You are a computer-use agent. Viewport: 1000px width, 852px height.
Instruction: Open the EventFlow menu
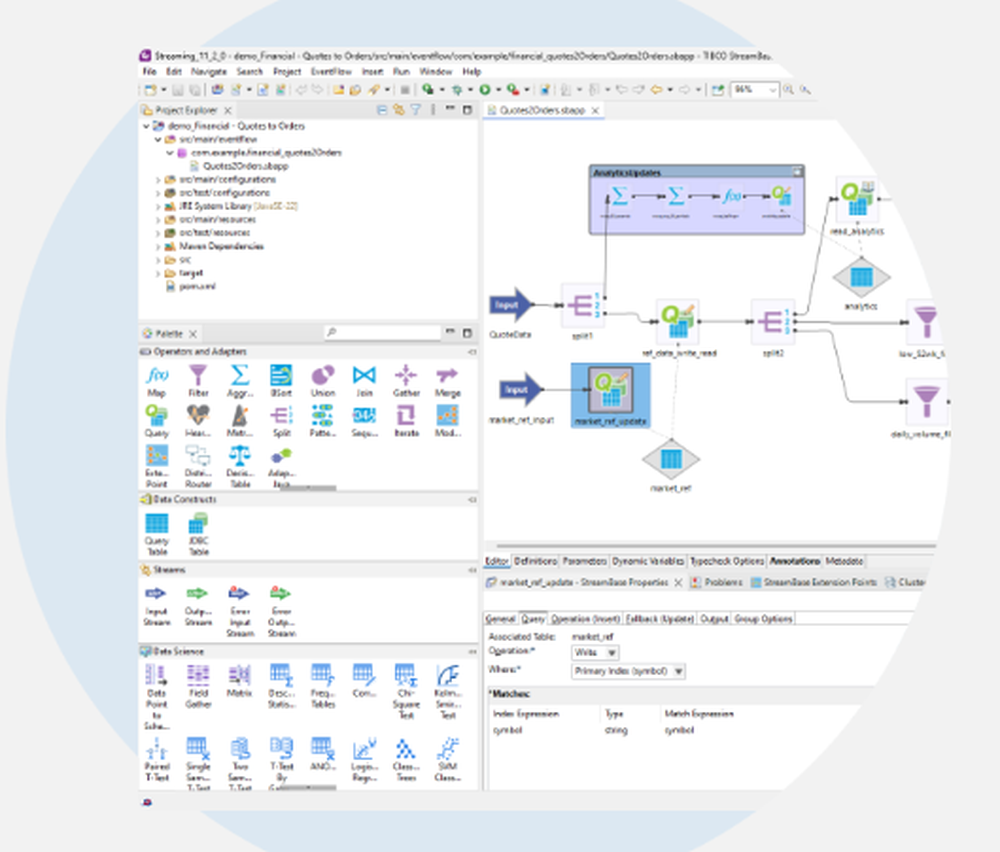pos(331,71)
